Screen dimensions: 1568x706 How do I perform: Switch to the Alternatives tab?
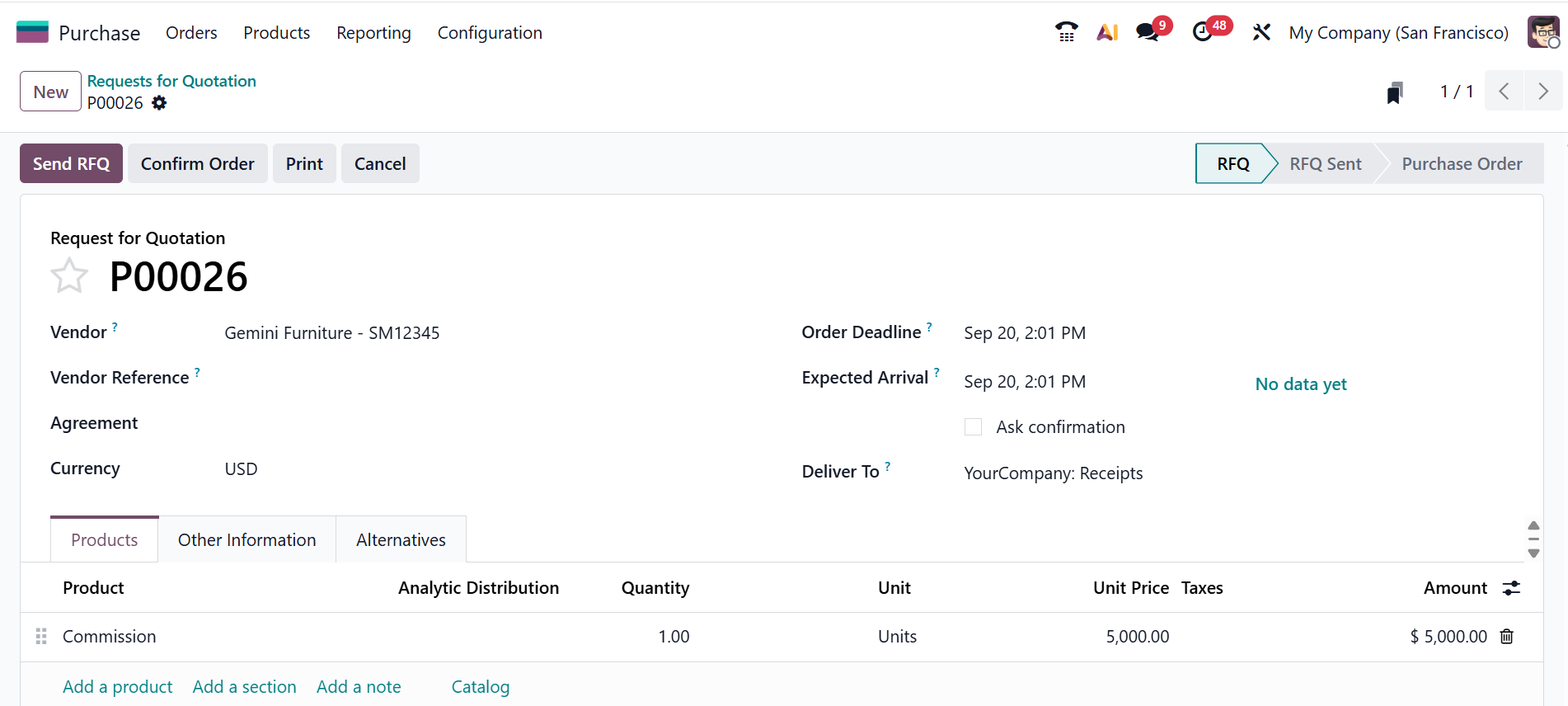pyautogui.click(x=401, y=540)
